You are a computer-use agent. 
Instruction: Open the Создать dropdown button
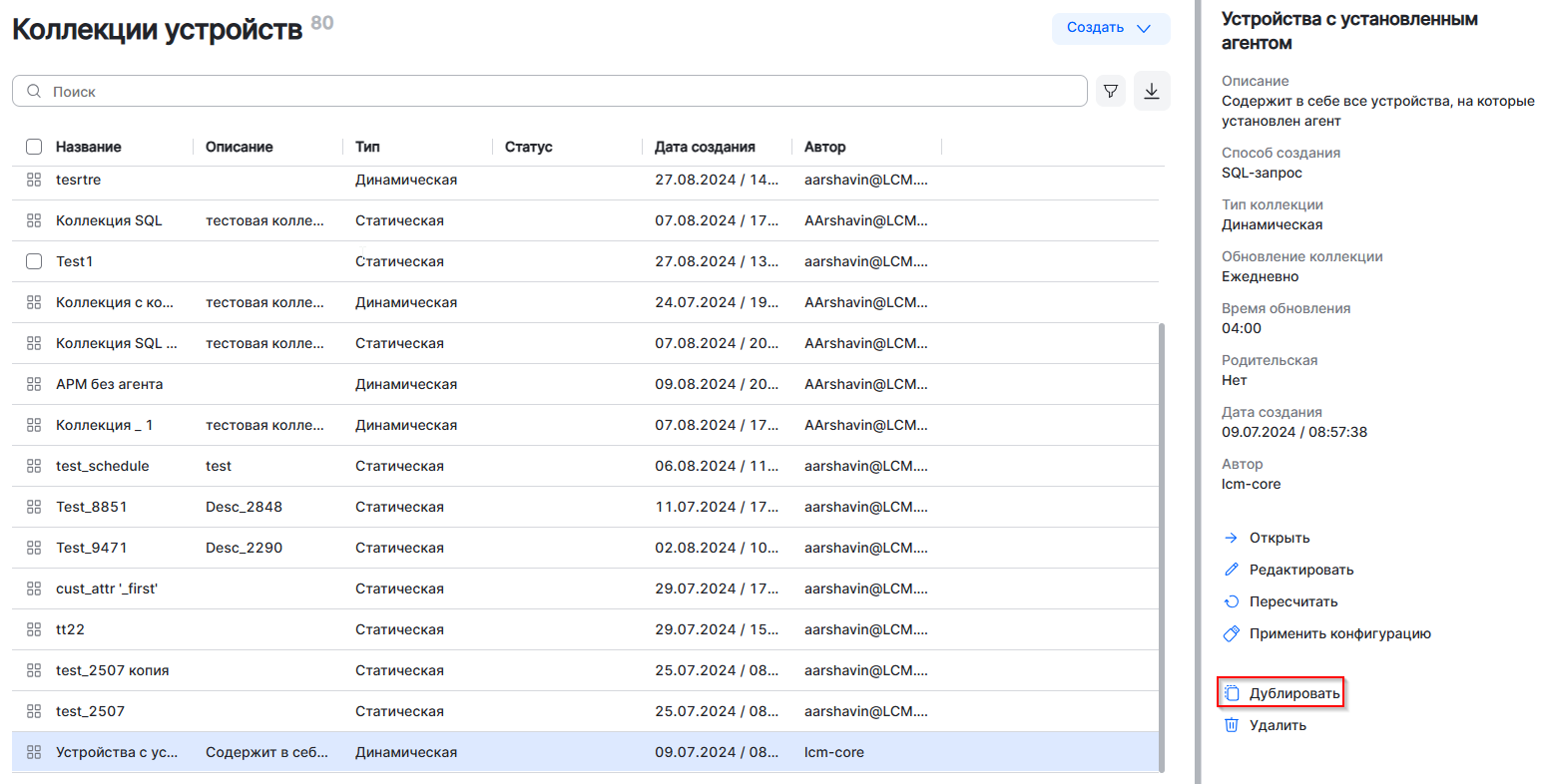(x=1110, y=28)
